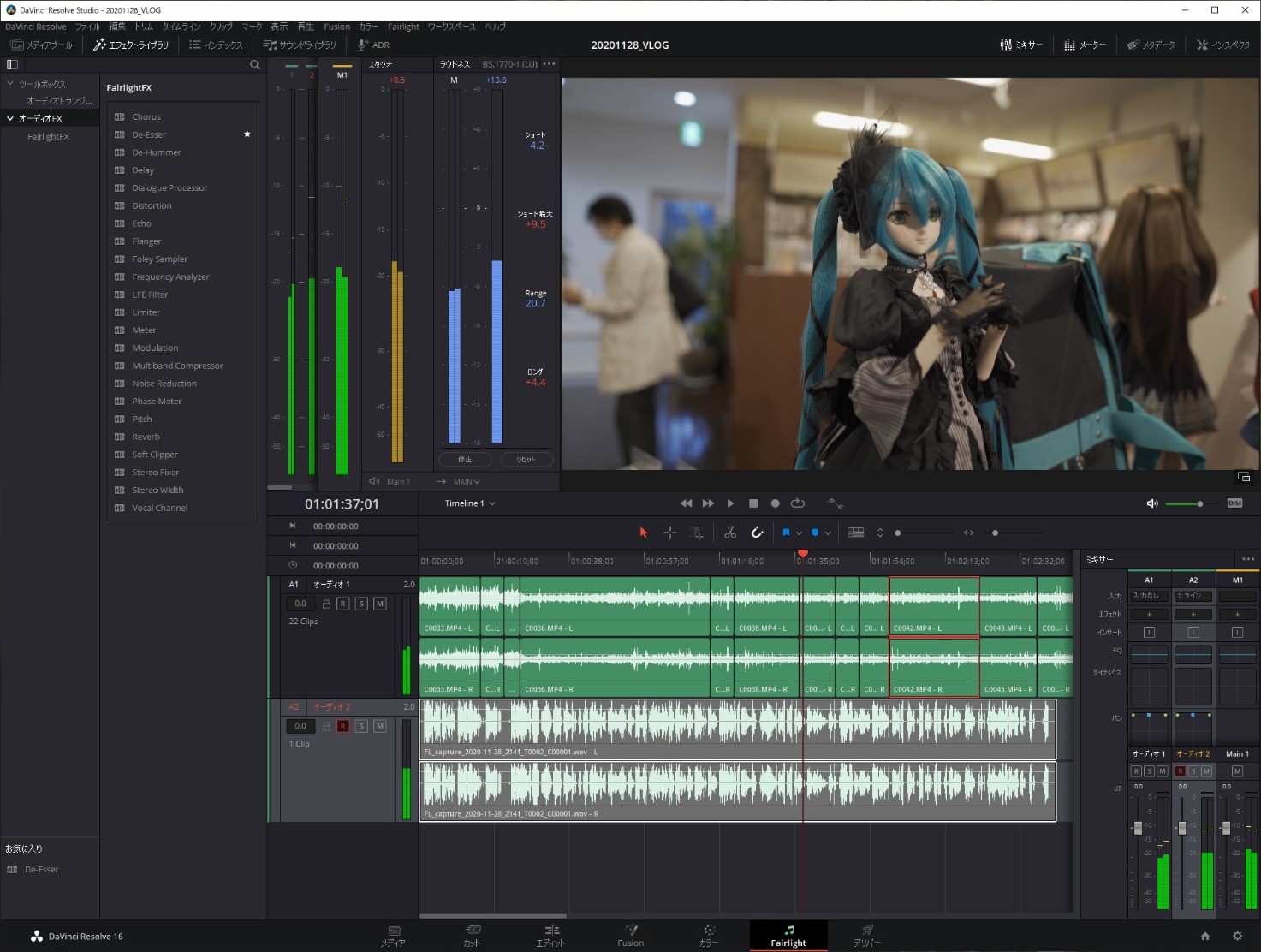Open the MAIN loudness bus dropdown
This screenshot has height=952, width=1261.
point(467,482)
